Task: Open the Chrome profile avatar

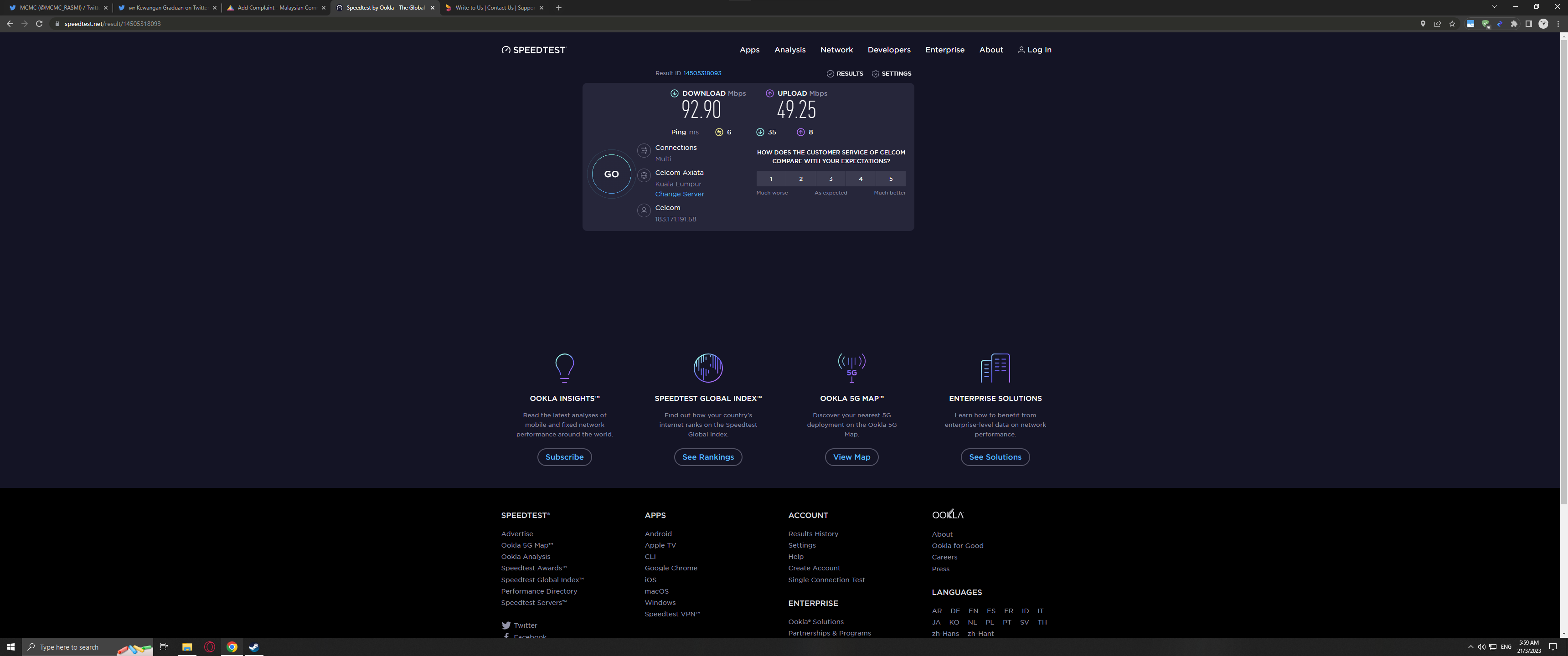Action: tap(1543, 24)
